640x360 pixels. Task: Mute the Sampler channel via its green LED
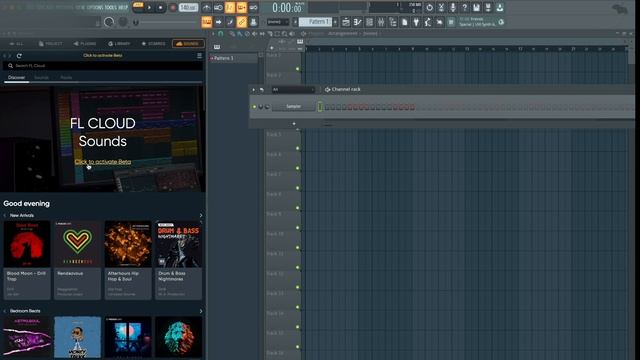click(x=254, y=107)
